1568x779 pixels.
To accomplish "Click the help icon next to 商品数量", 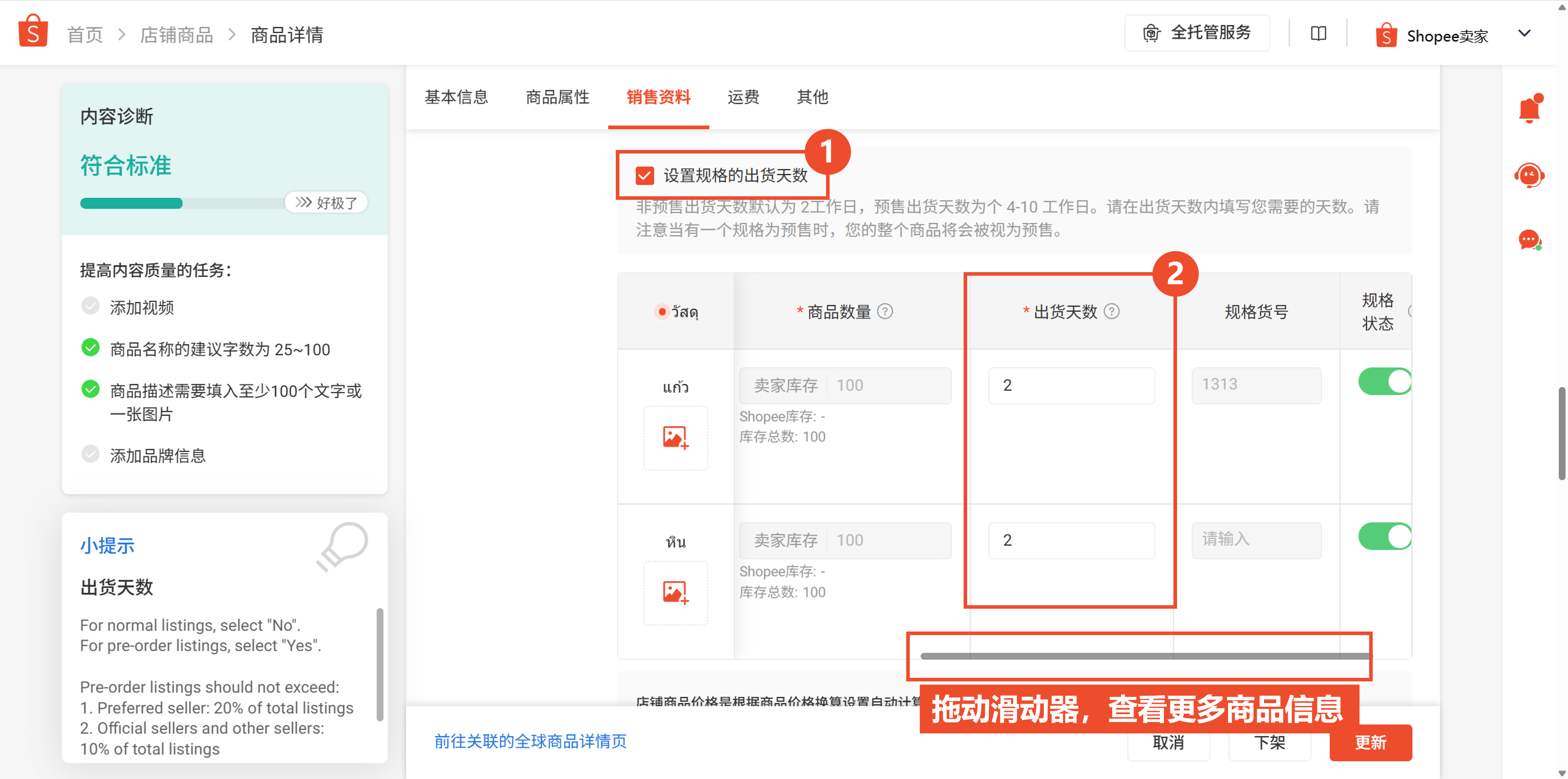I will point(885,312).
